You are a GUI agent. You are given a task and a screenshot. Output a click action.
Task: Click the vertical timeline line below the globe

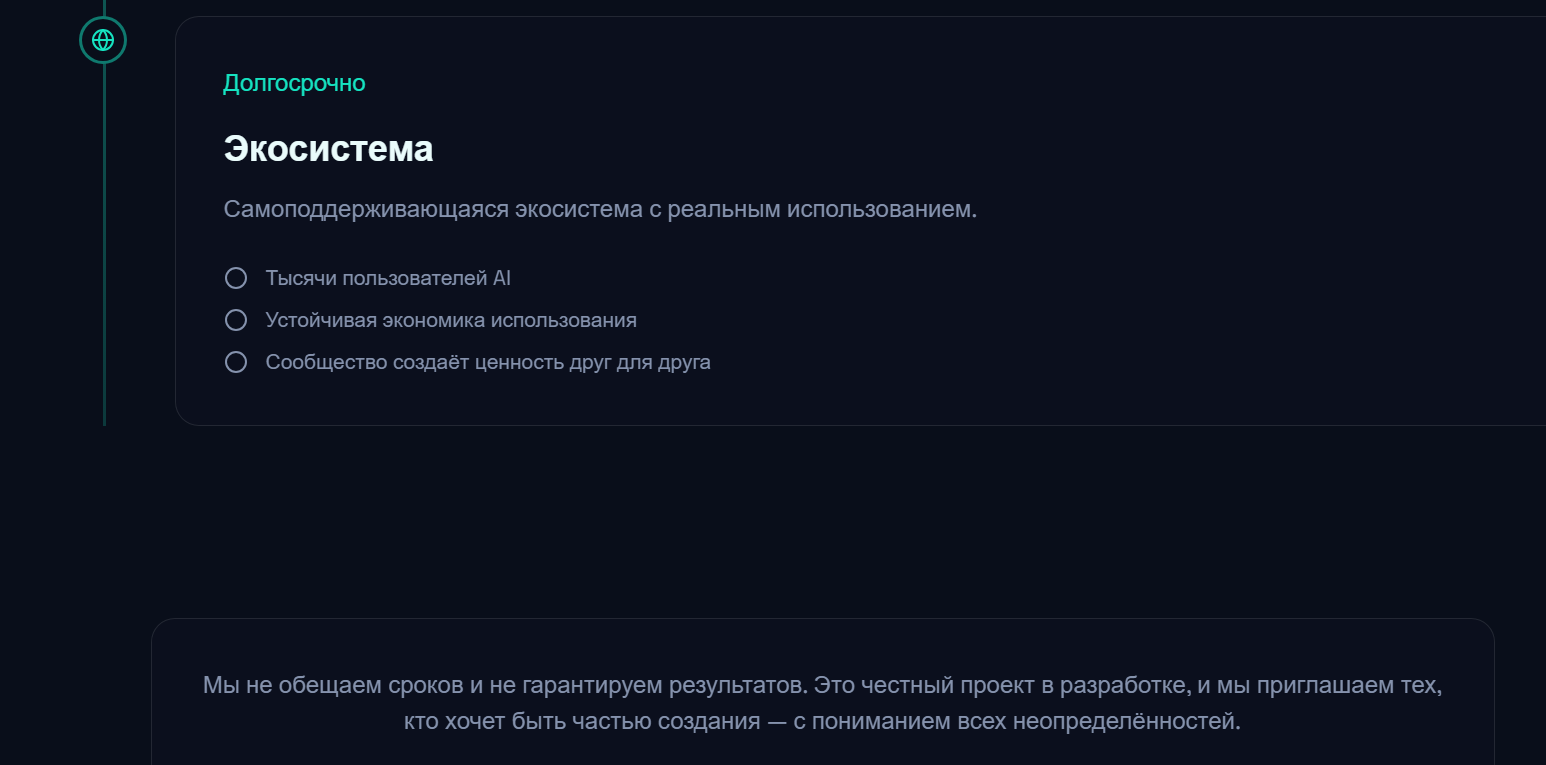tap(104, 250)
